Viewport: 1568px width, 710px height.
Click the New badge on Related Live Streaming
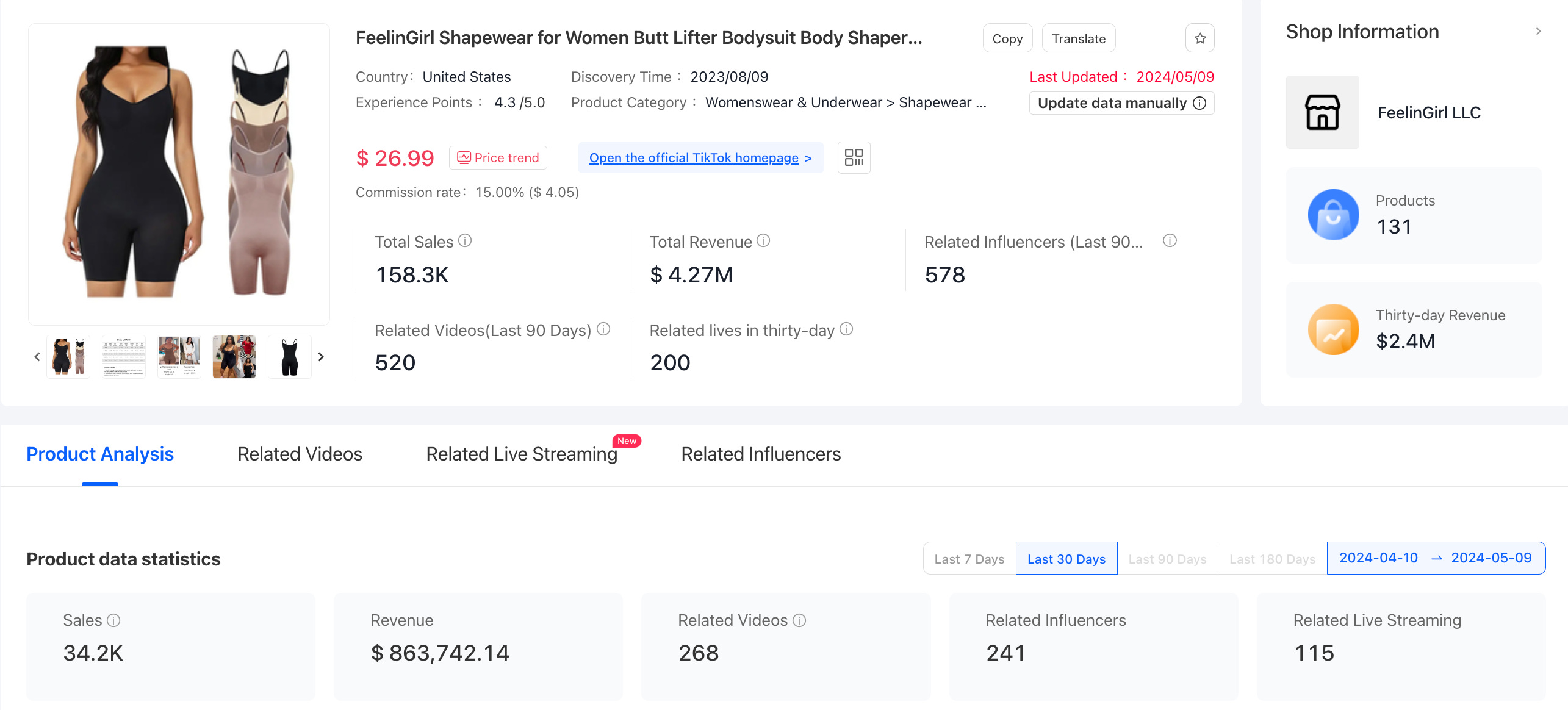point(627,441)
